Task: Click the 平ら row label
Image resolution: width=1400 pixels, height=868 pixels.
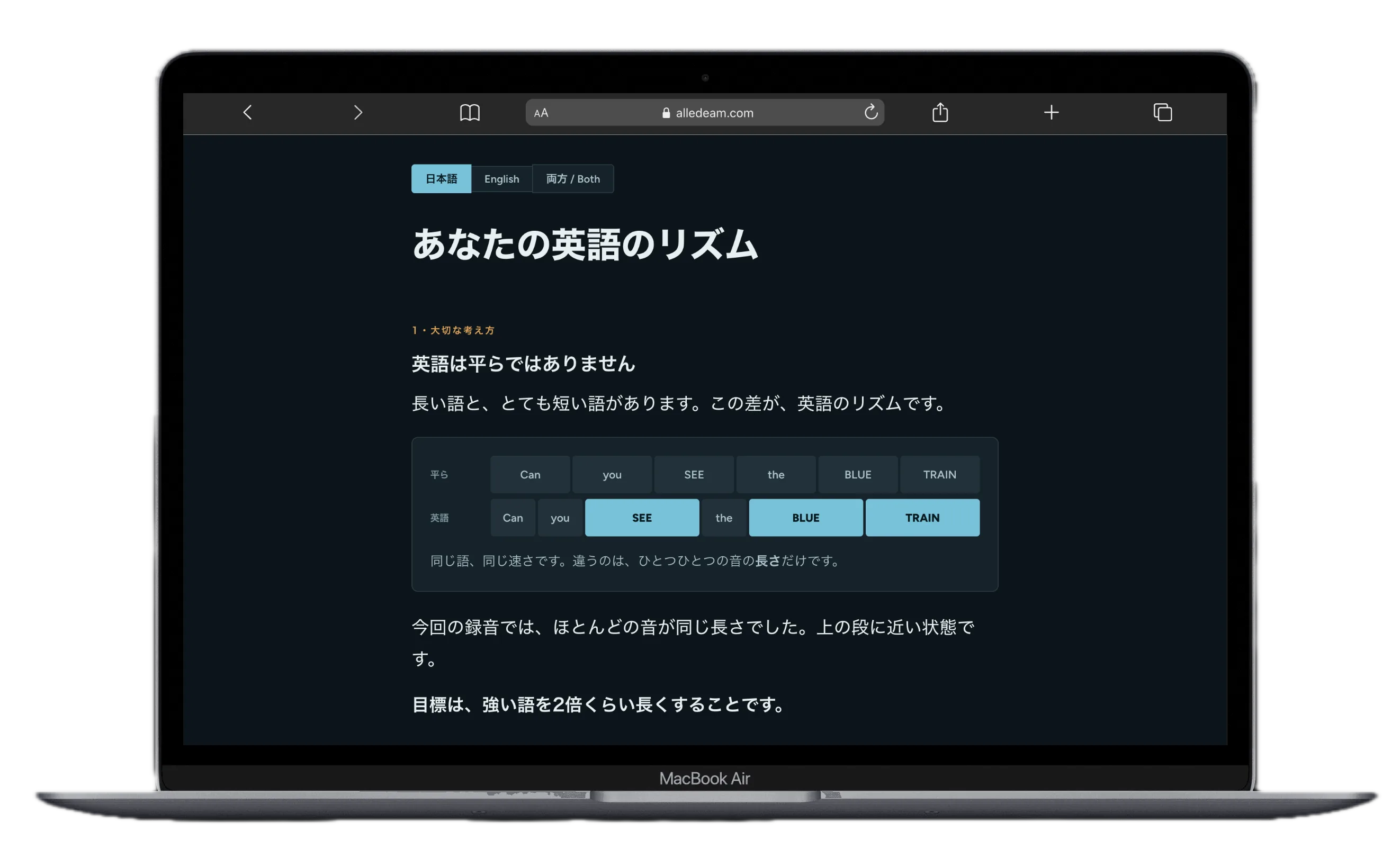Action: 439,474
